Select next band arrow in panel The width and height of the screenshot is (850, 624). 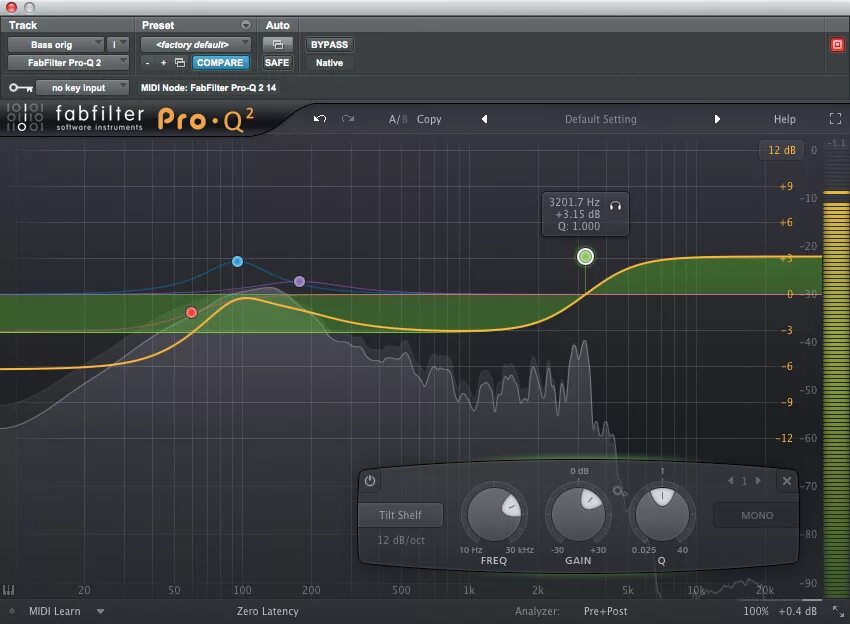click(x=758, y=481)
